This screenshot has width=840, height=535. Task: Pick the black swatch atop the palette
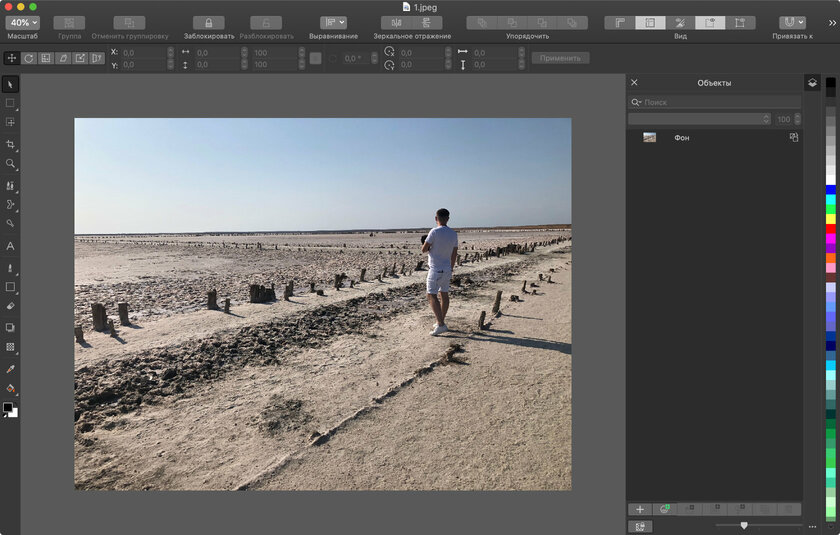click(830, 82)
